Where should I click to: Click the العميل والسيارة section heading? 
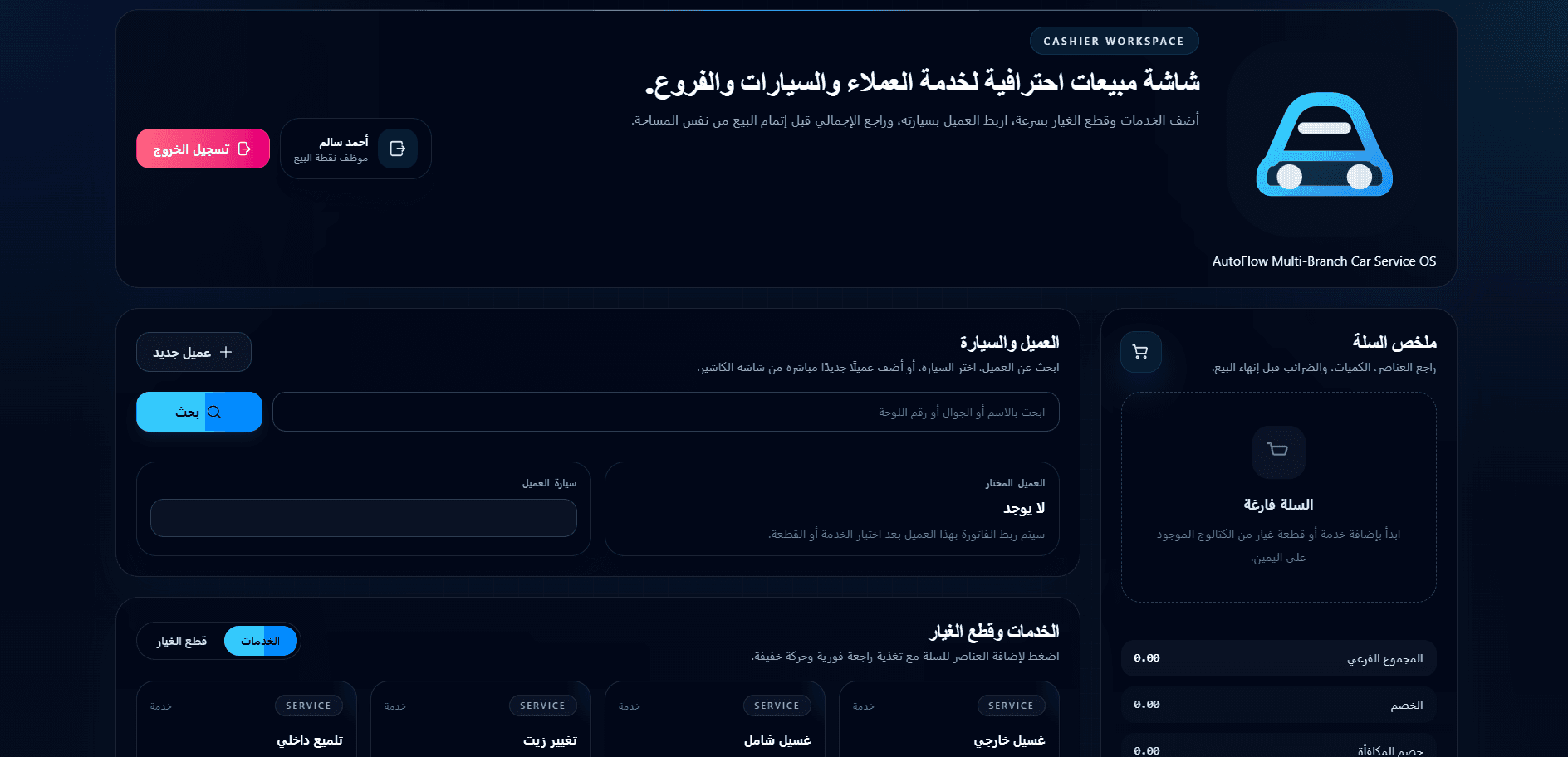click(x=1009, y=342)
